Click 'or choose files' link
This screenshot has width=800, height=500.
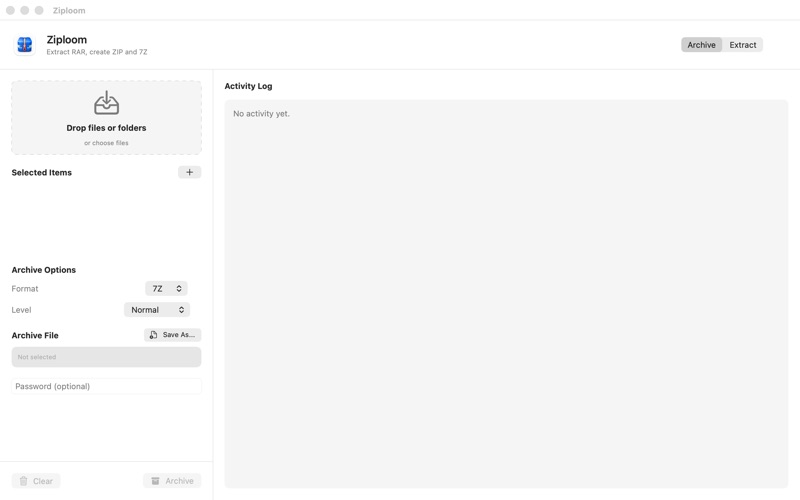tap(106, 143)
